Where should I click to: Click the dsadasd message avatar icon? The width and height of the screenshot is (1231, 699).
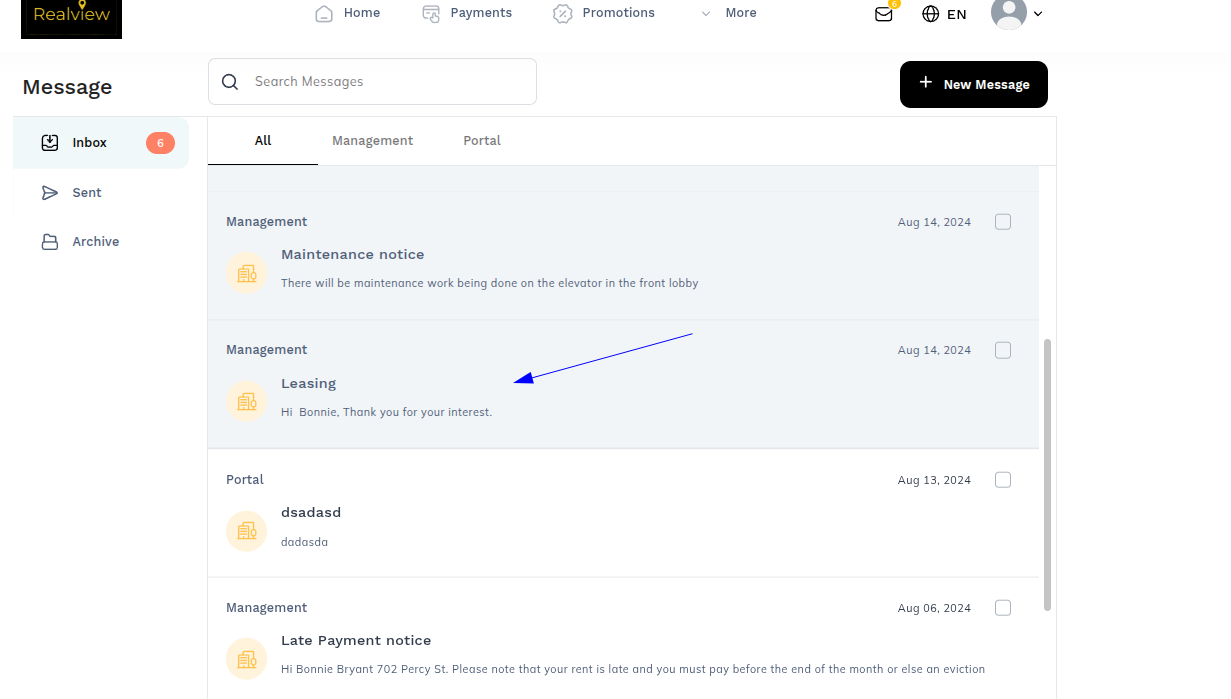click(246, 531)
